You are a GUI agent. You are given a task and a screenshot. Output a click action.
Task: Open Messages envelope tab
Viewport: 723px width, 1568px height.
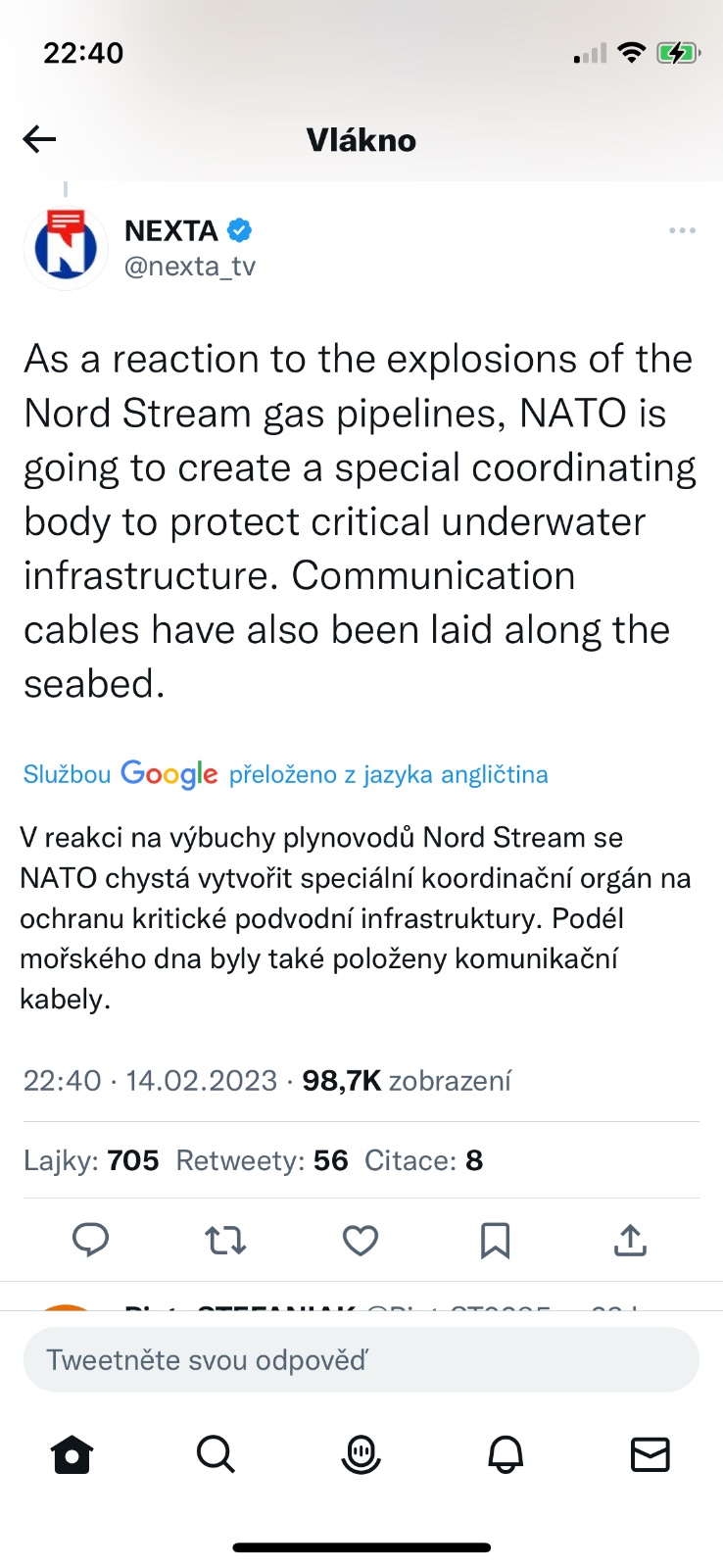coord(650,1455)
